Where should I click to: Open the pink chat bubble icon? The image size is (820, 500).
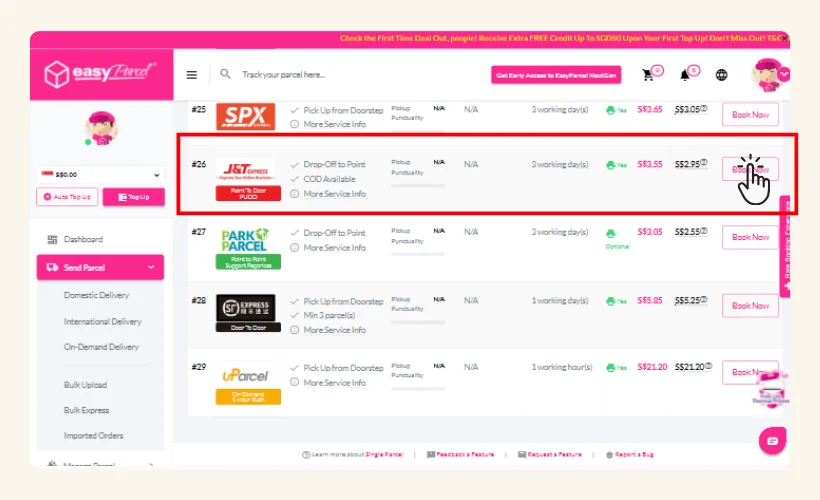pyautogui.click(x=772, y=440)
